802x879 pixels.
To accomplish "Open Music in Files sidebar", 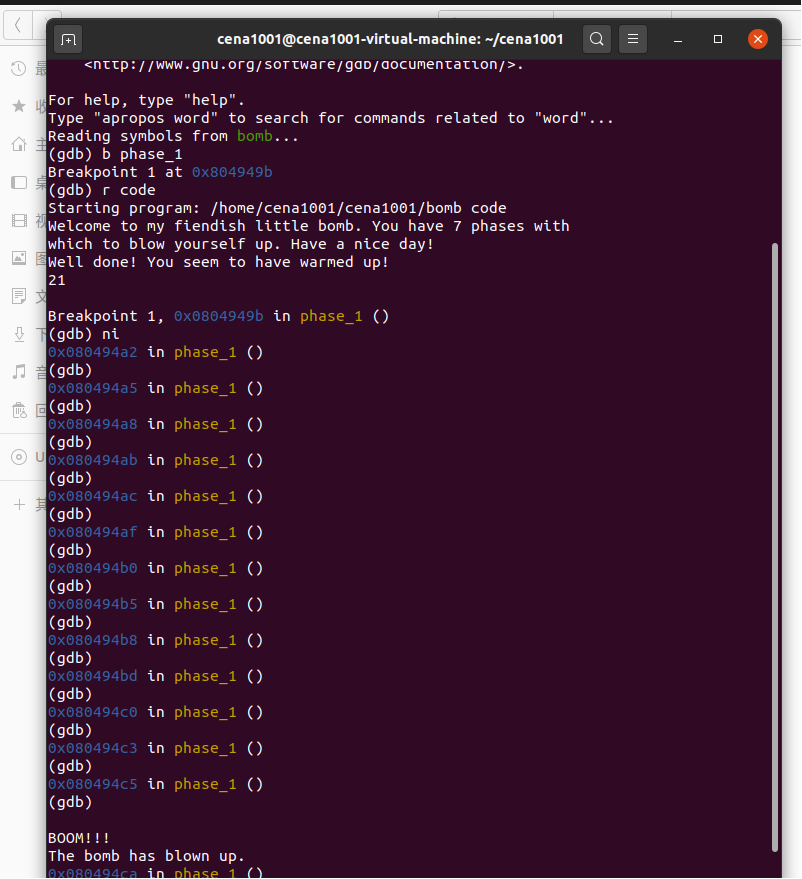I will 19,372.
